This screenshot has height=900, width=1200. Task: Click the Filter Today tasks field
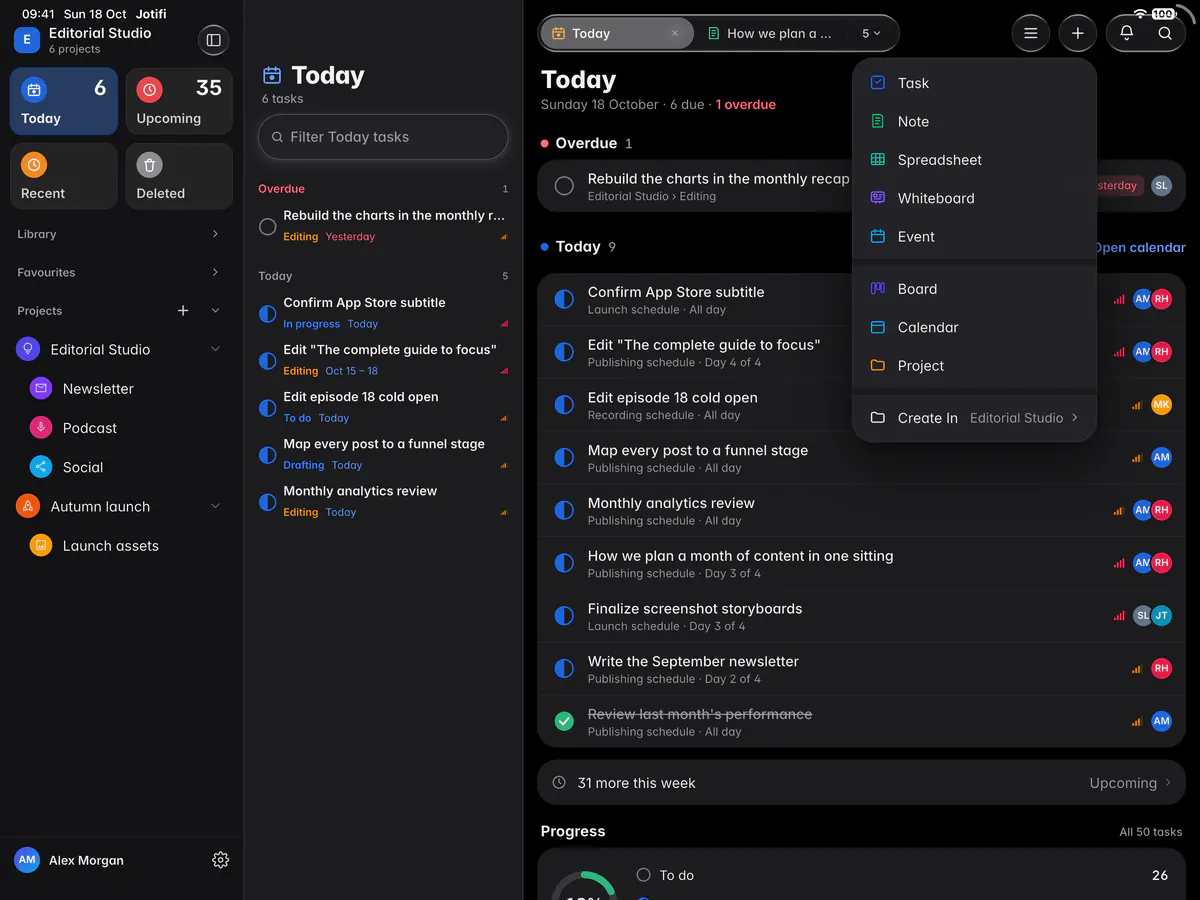383,137
